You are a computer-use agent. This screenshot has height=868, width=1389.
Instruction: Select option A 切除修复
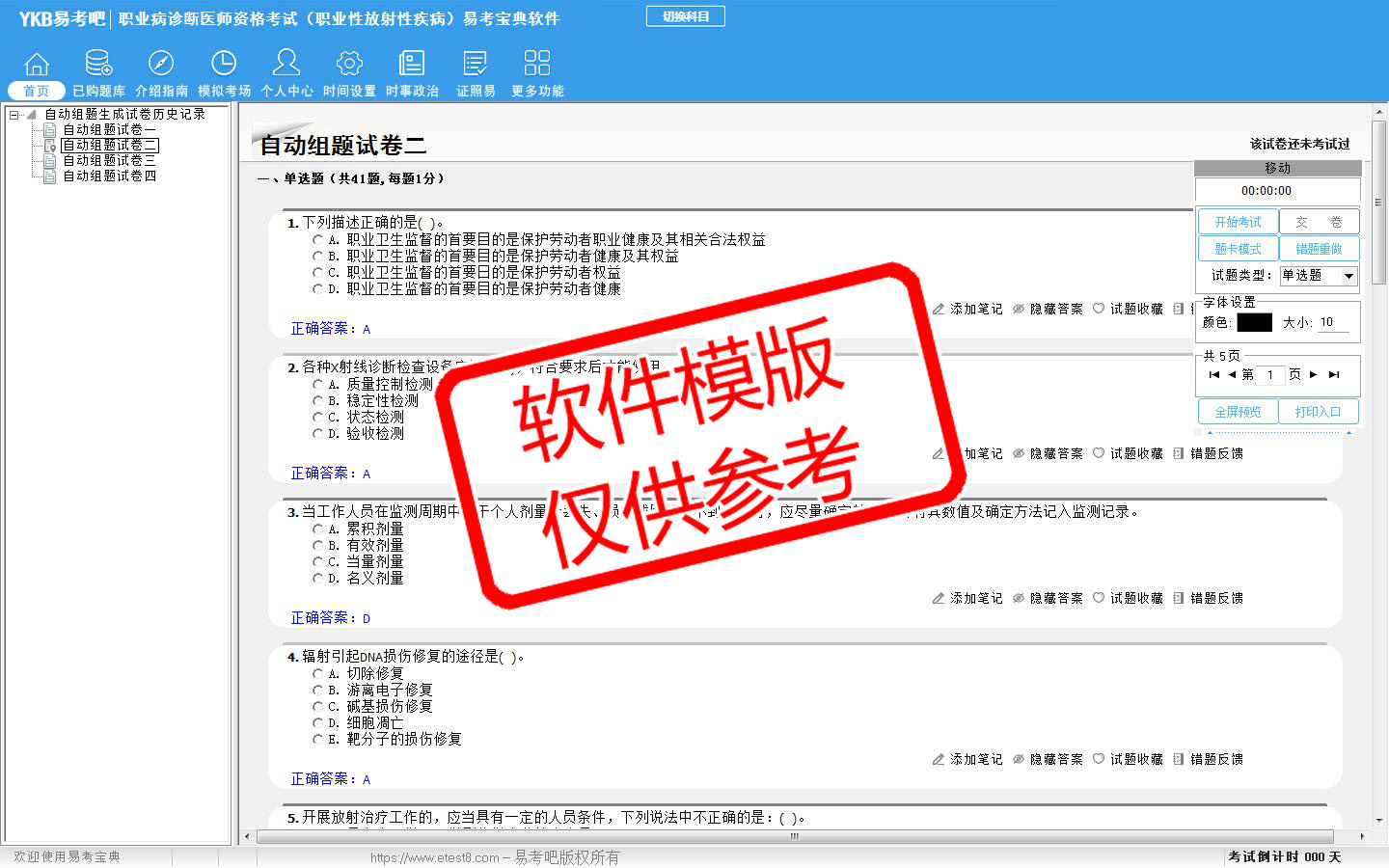click(317, 673)
